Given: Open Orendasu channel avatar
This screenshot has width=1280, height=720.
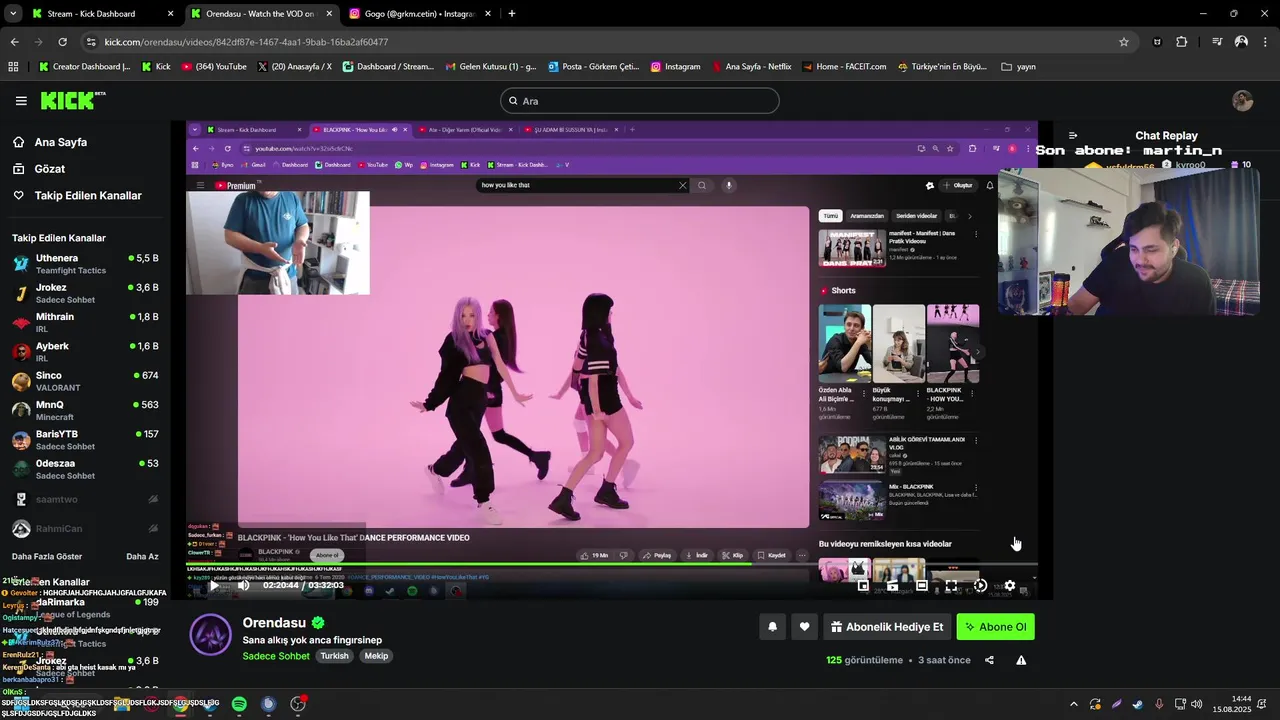Looking at the screenshot, I should coord(211,635).
